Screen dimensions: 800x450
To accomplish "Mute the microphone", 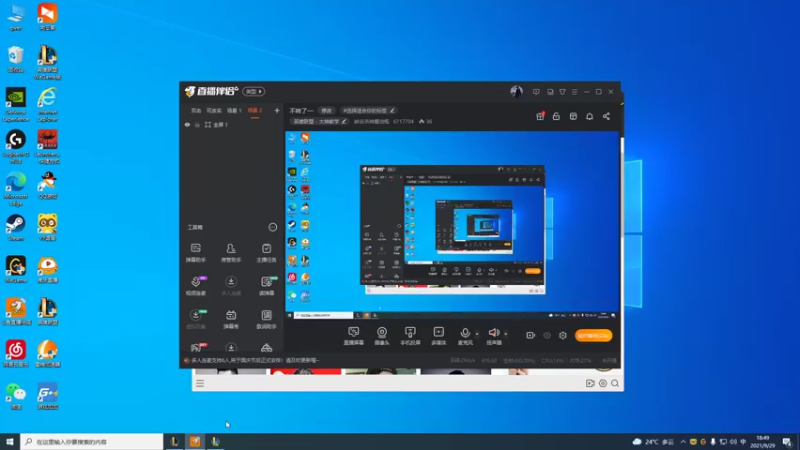I will point(465,336).
